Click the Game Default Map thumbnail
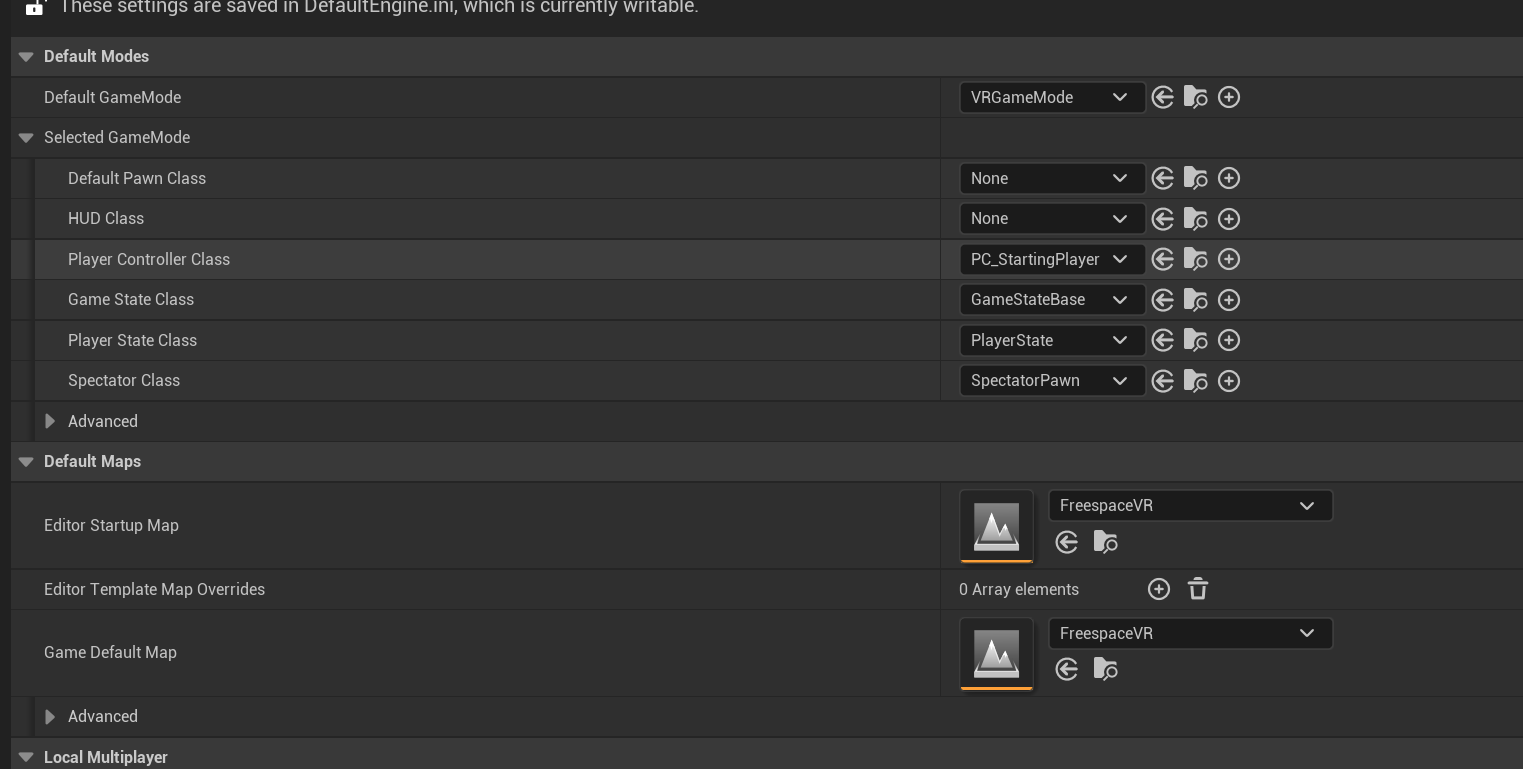This screenshot has height=769, width=1523. tap(996, 654)
